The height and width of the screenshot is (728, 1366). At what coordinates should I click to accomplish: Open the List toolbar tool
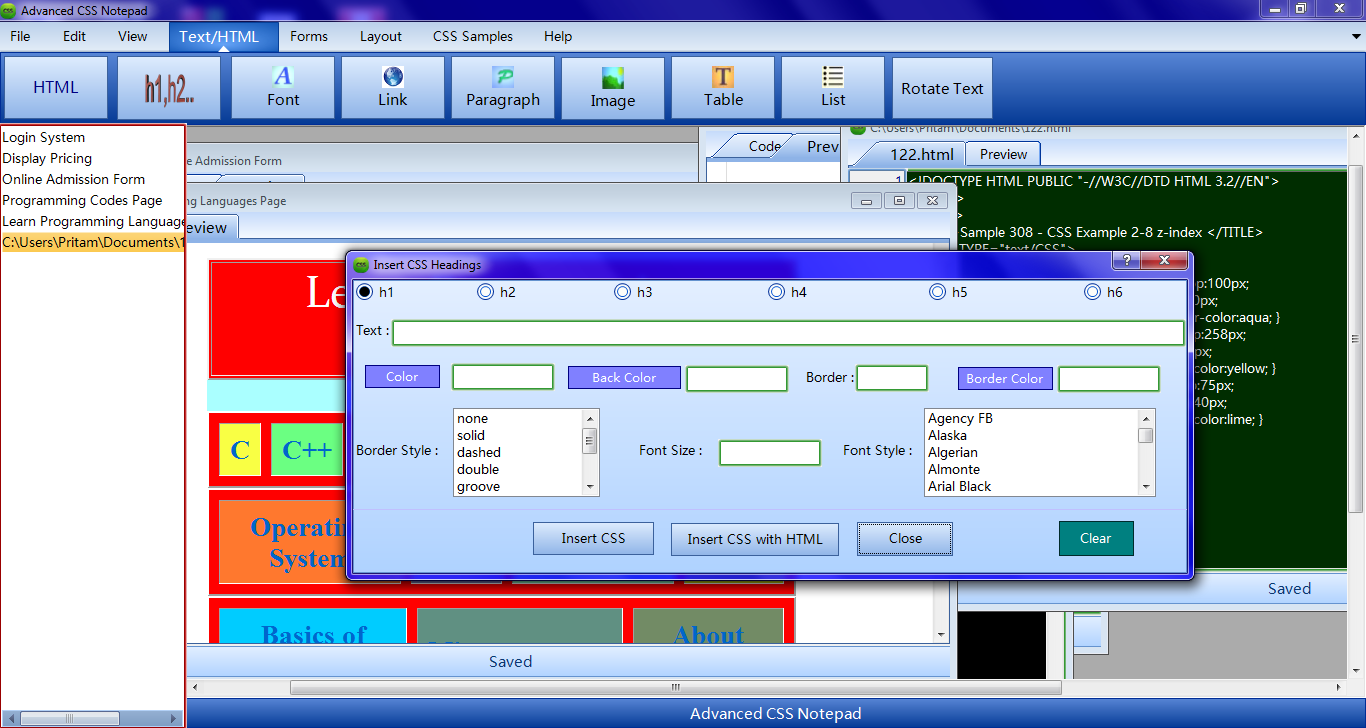tap(832, 87)
